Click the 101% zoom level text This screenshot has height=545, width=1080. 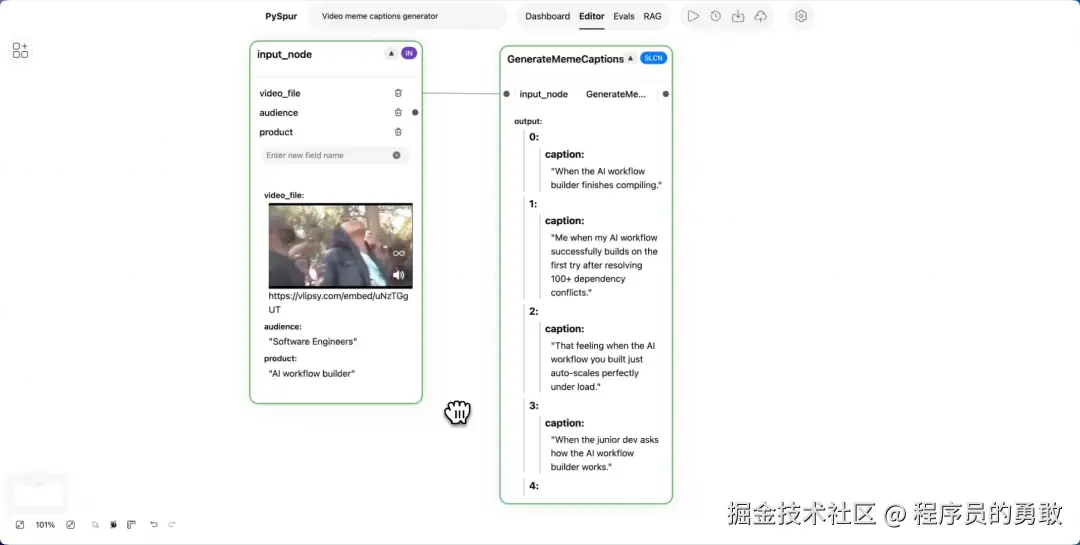[x=45, y=524]
